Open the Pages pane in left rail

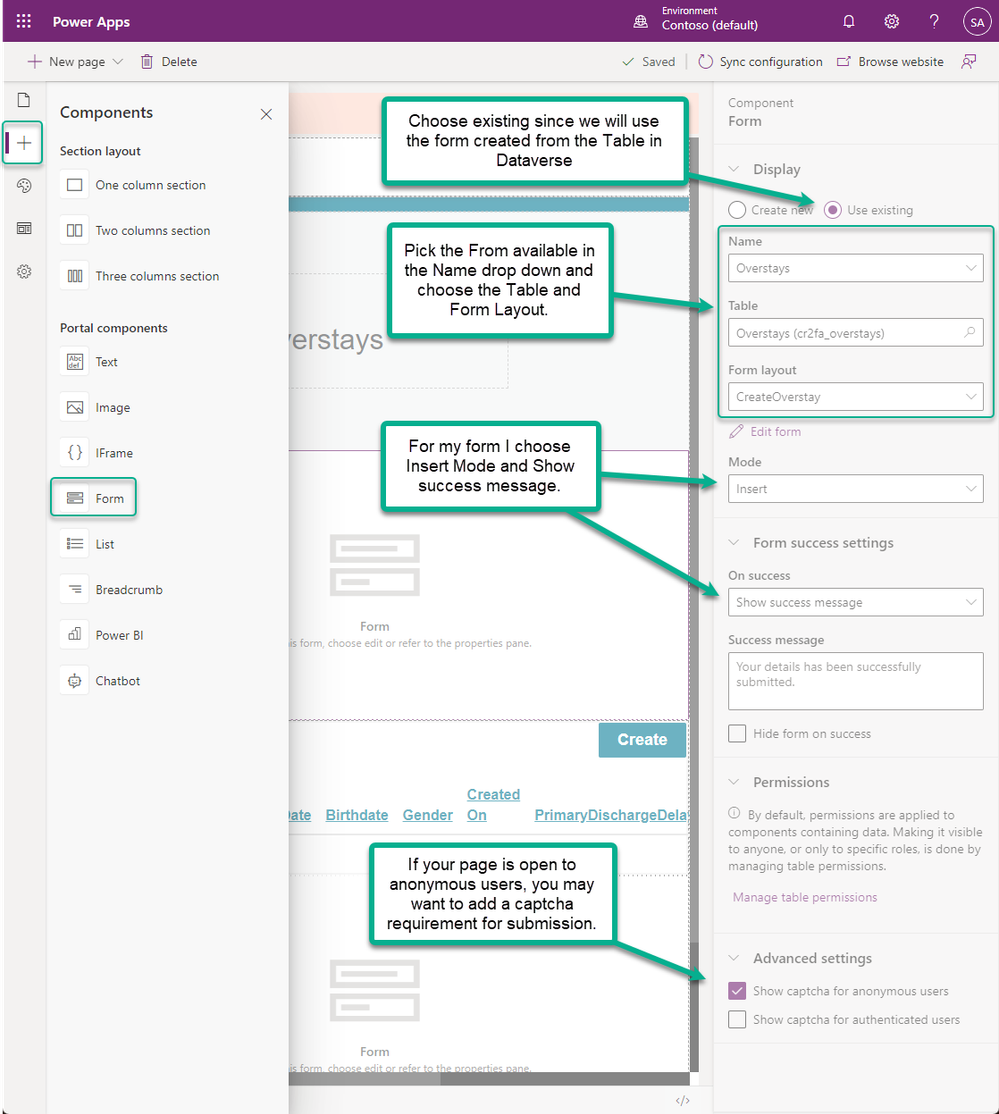(23, 99)
